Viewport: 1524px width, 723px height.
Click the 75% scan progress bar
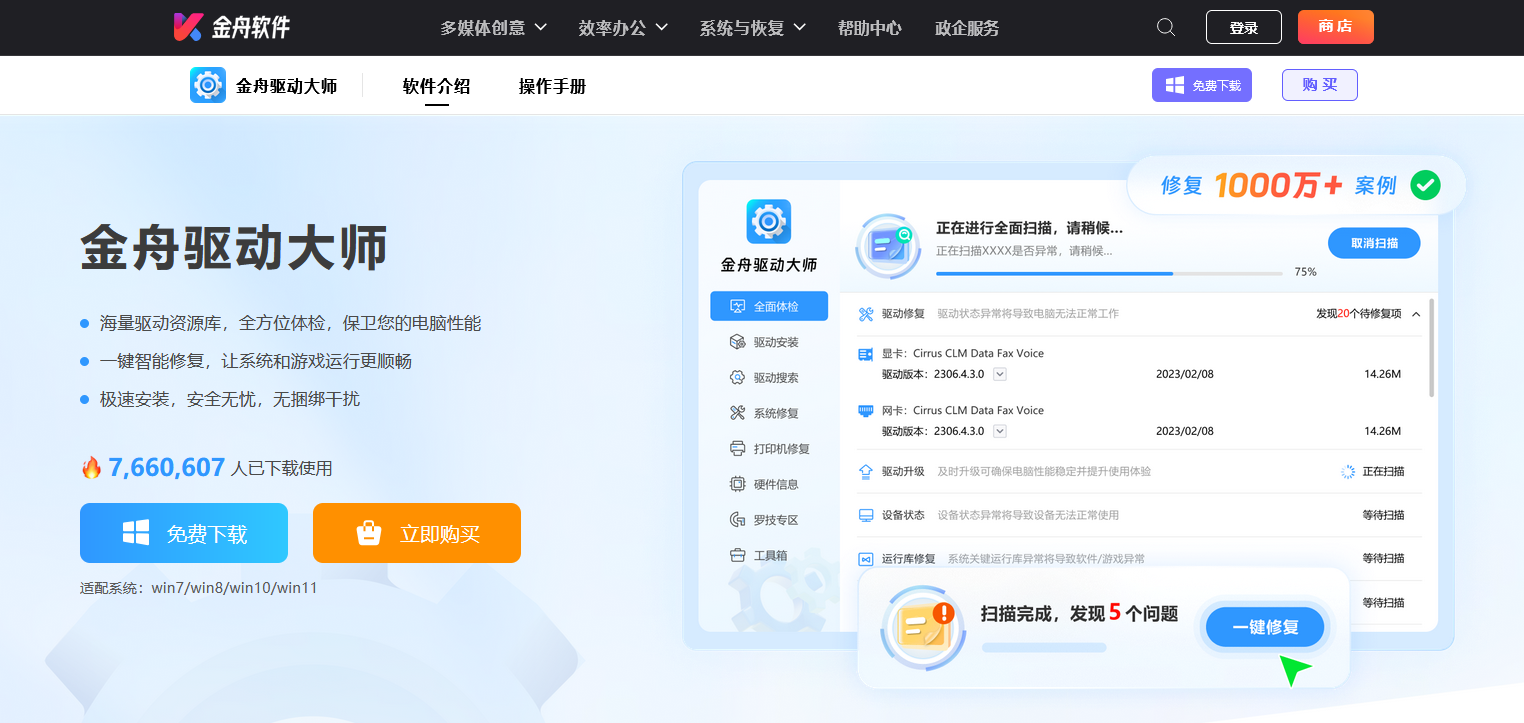pyautogui.click(x=1109, y=272)
